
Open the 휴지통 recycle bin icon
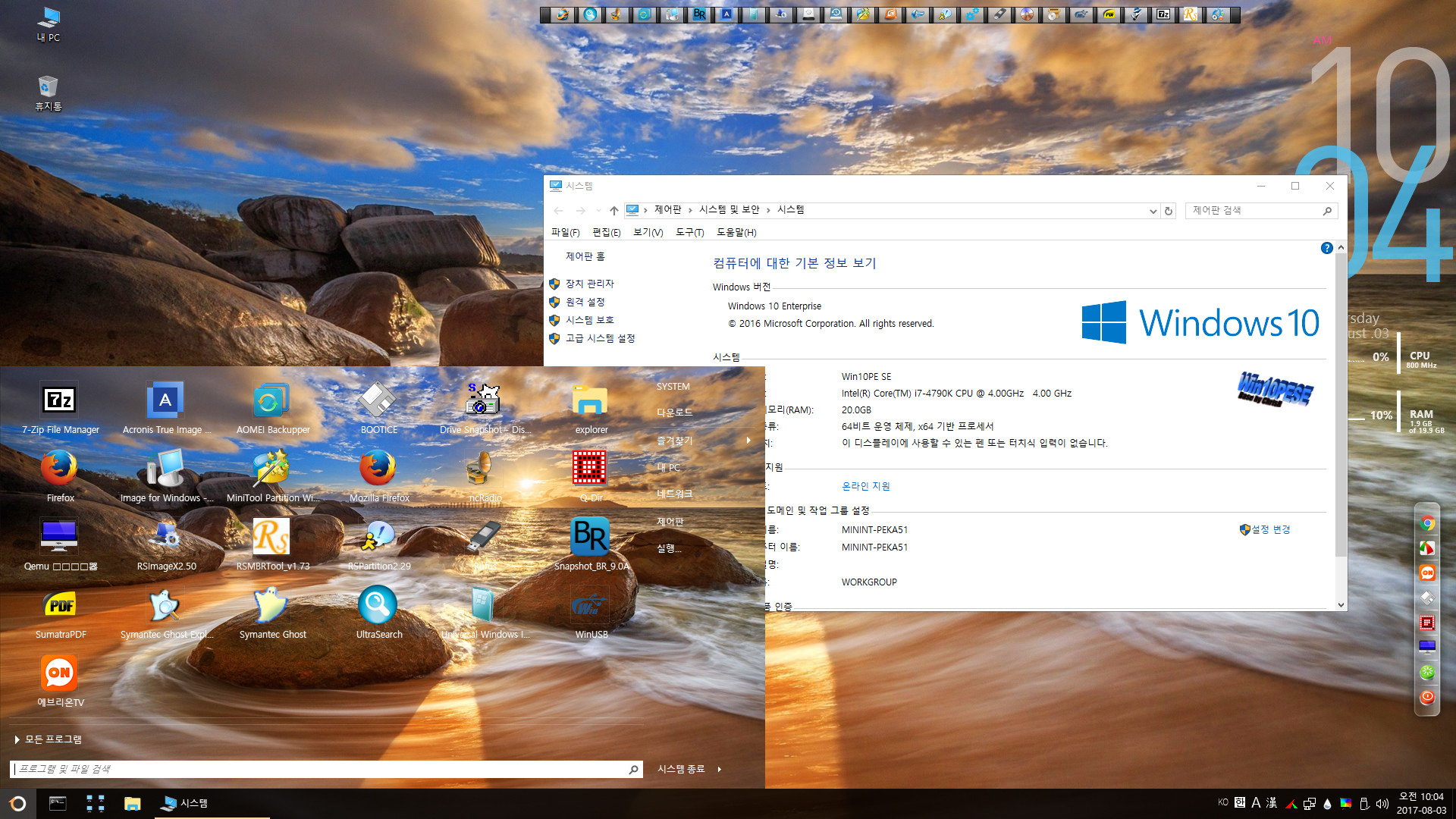point(49,93)
